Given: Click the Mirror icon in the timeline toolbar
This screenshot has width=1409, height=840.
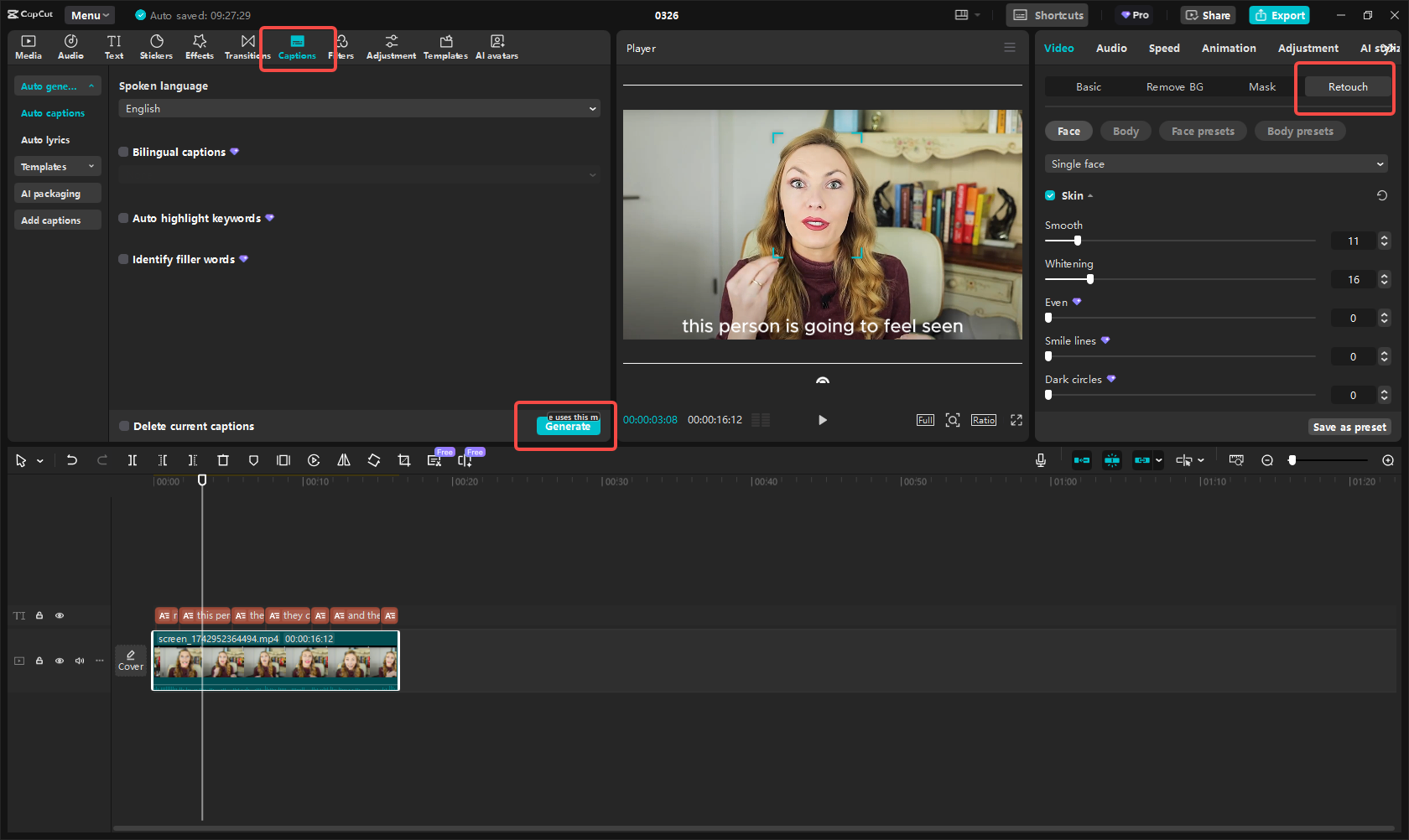Looking at the screenshot, I should pos(344,459).
